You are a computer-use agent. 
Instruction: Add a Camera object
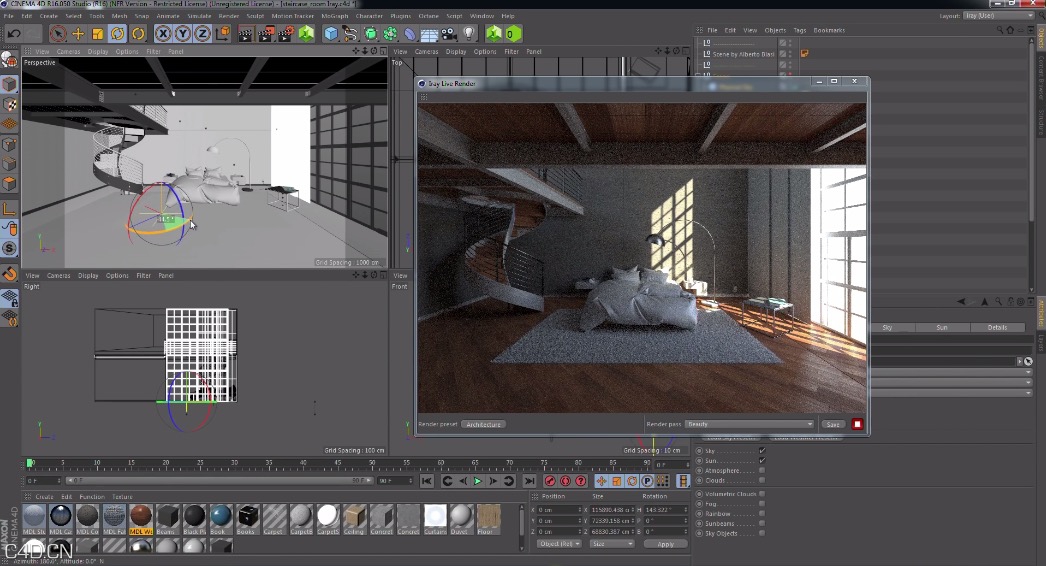pos(449,33)
